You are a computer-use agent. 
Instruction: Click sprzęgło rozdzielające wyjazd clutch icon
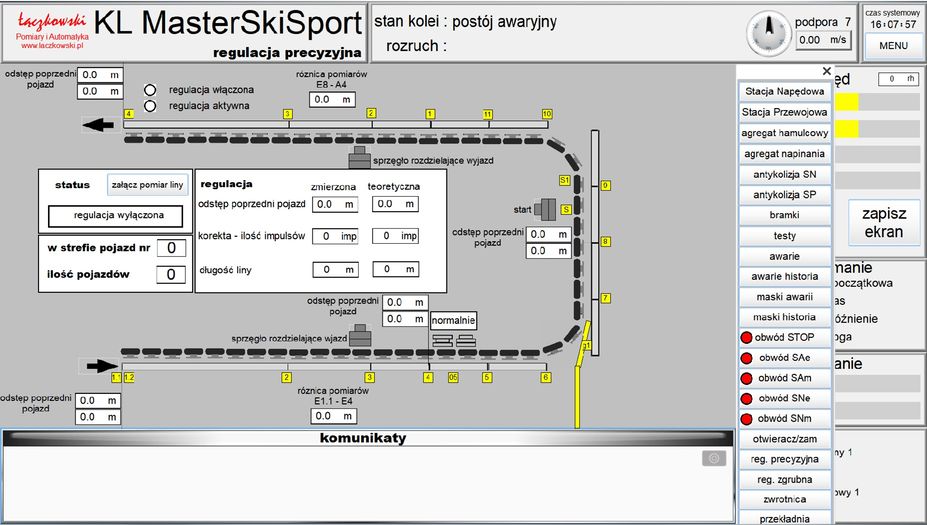pyautogui.click(x=359, y=157)
